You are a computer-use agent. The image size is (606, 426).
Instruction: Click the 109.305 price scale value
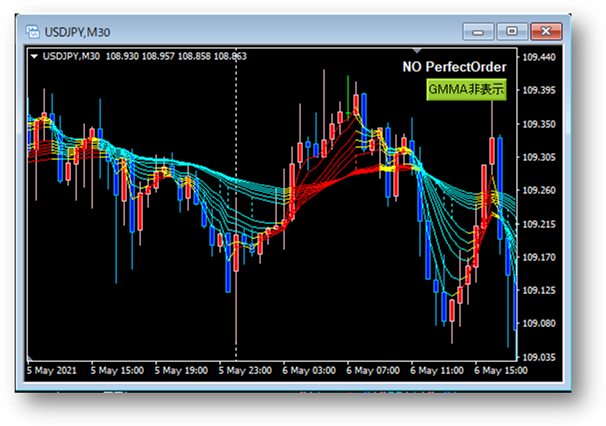pos(539,157)
